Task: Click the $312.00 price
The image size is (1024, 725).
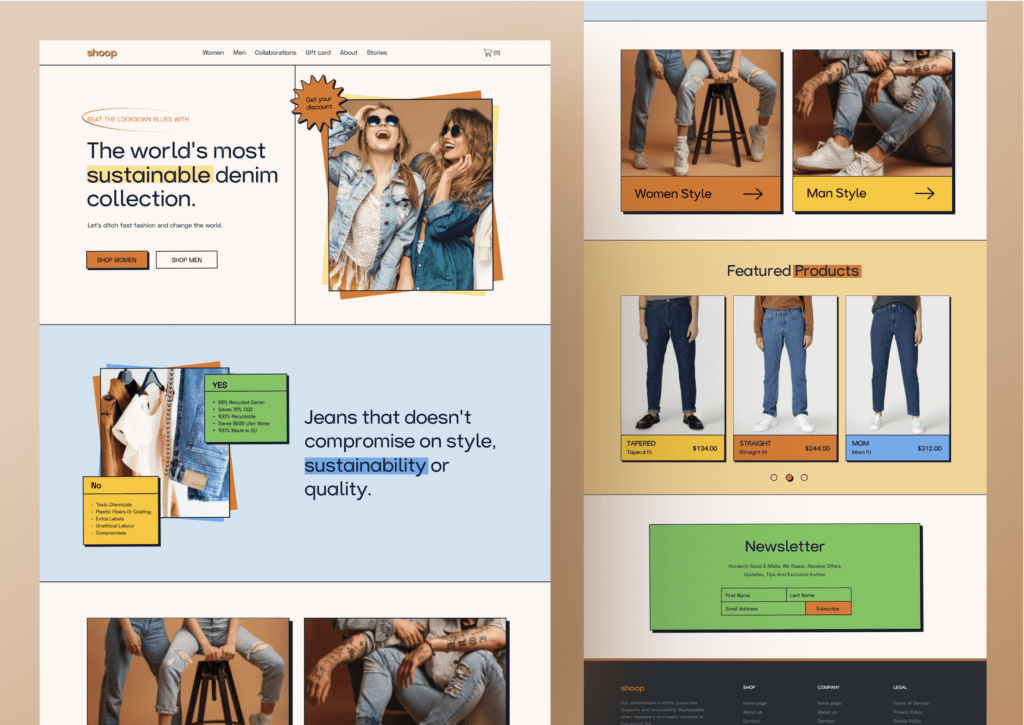Action: click(929, 449)
